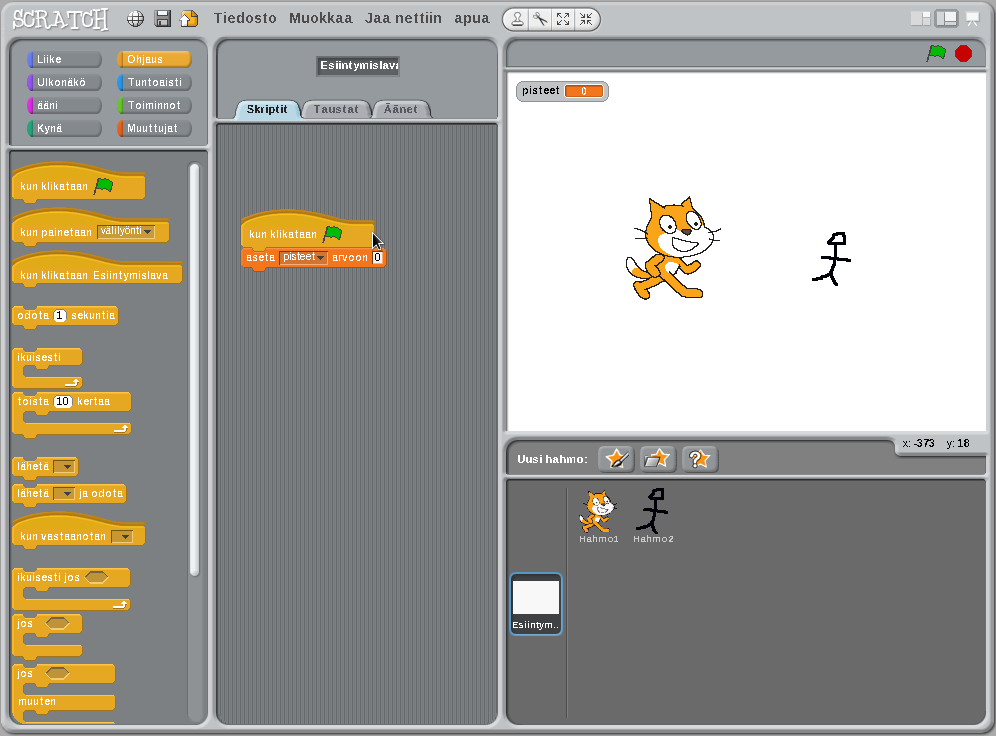The image size is (996, 736).
Task: Click the save project floppy icon
Action: [163, 19]
